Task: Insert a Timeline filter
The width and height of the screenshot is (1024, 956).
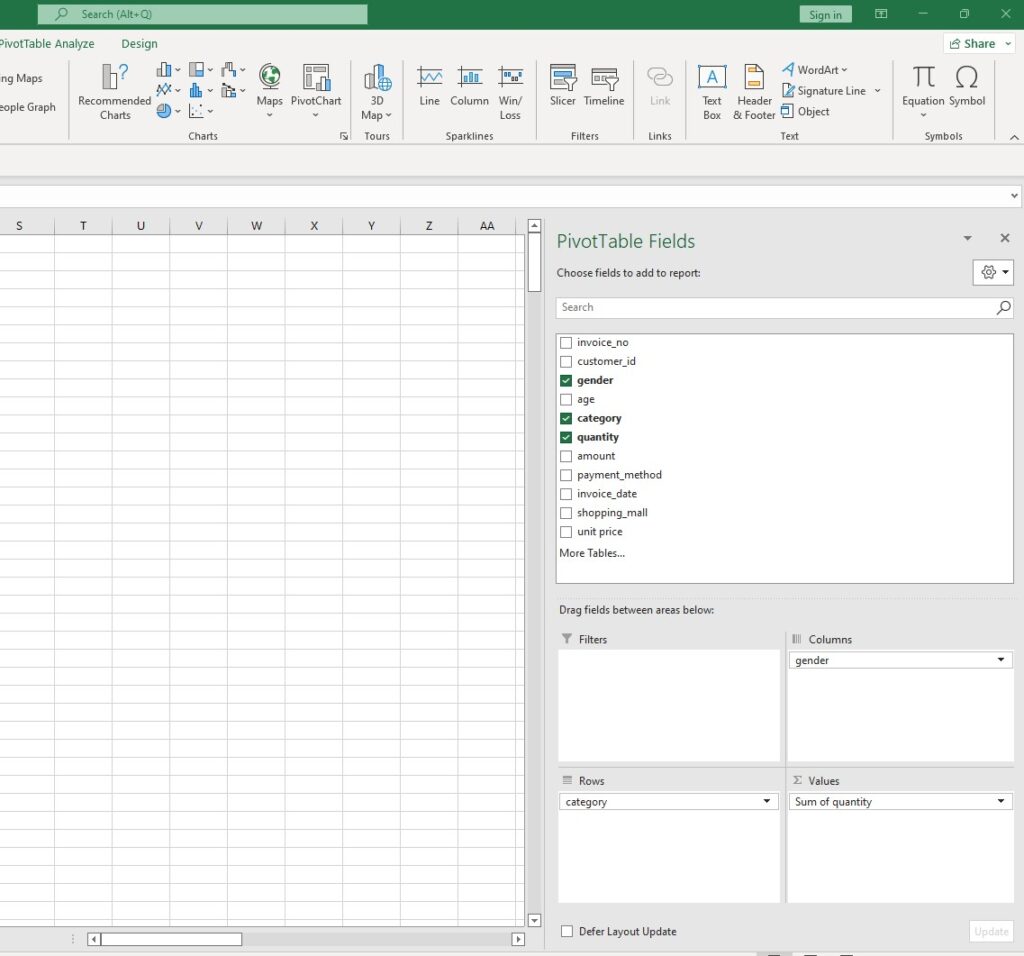Action: click(x=604, y=90)
